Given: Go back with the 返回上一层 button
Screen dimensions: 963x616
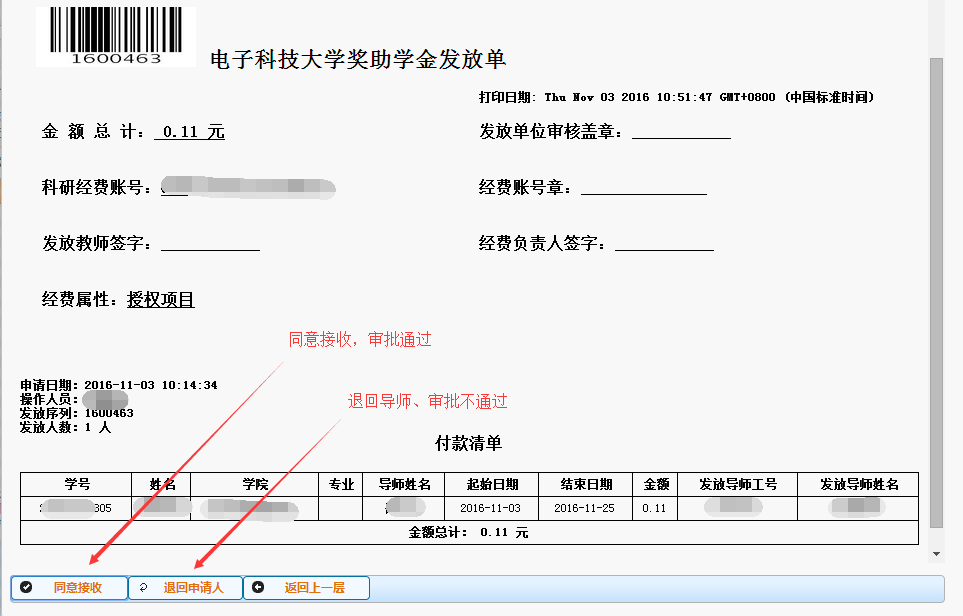Looking at the screenshot, I should [x=306, y=588].
